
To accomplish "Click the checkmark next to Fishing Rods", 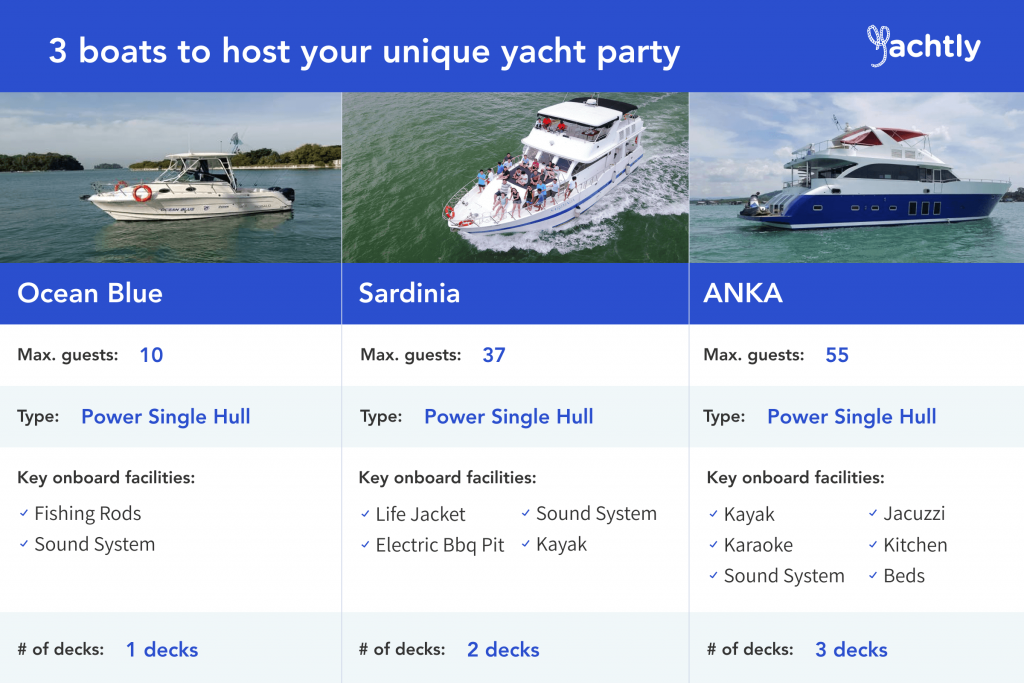I will click(24, 513).
